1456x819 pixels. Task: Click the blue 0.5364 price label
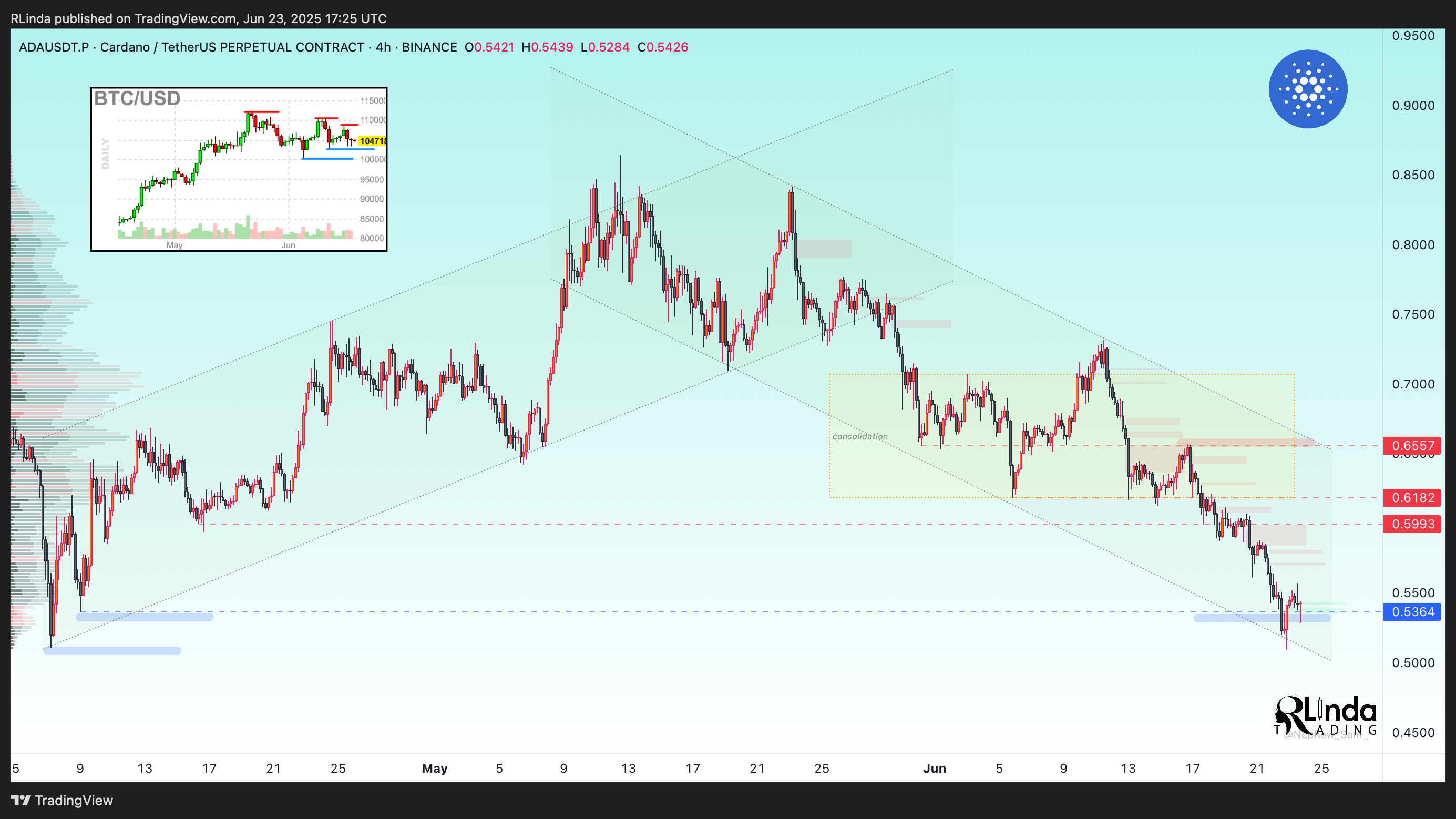[1412, 611]
